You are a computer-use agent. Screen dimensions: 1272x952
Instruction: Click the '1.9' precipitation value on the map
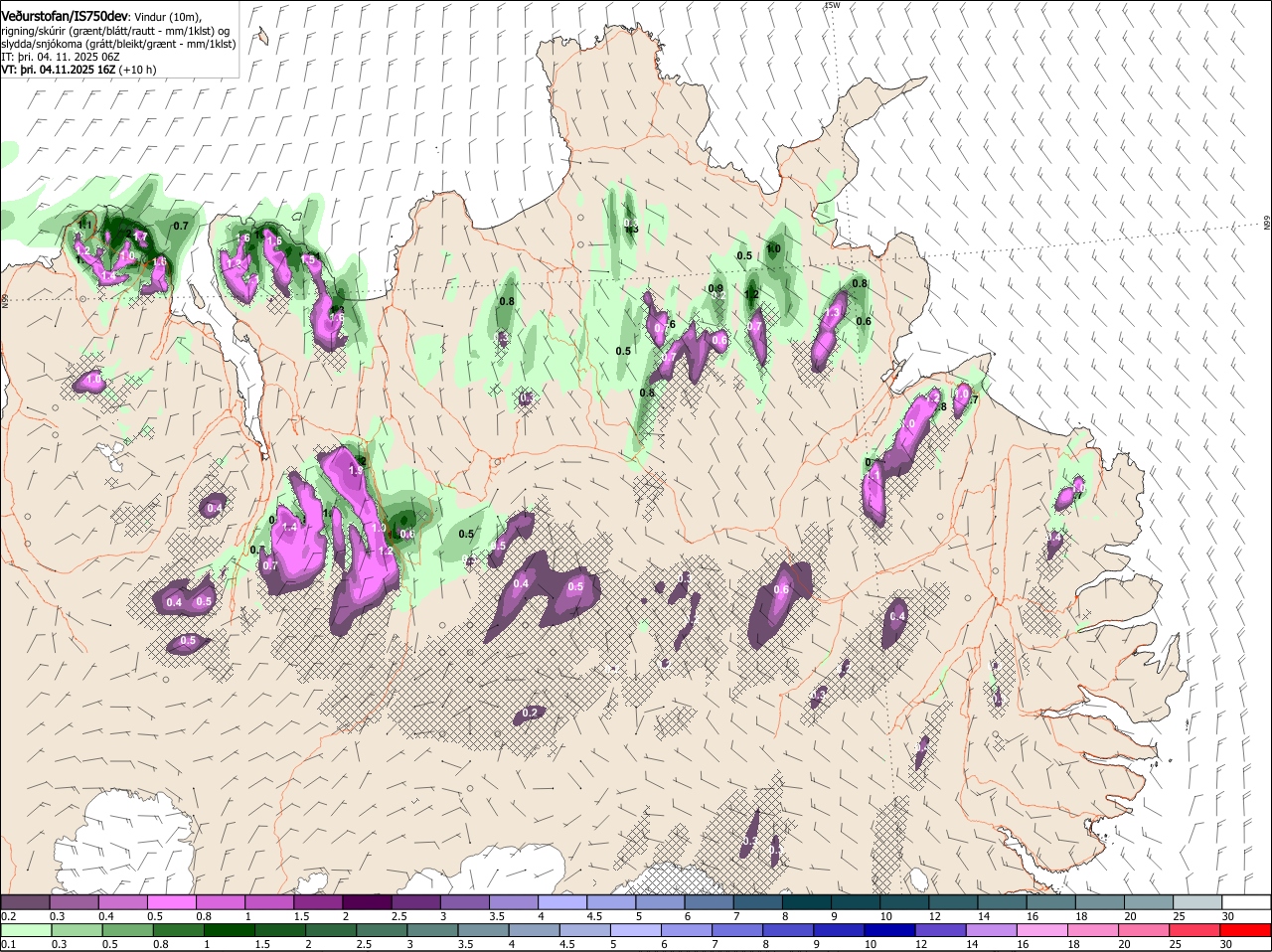pyautogui.click(x=357, y=469)
